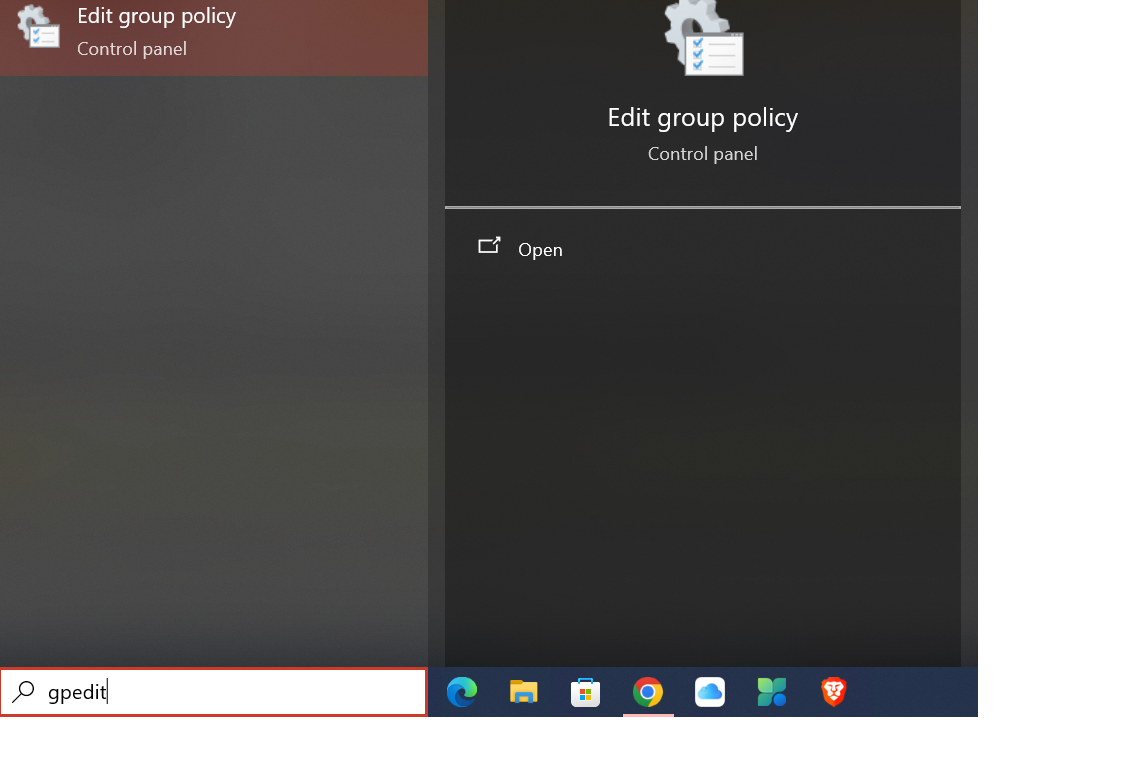Switch to Google Chrome in the taskbar
1138x757 pixels.
(648, 692)
